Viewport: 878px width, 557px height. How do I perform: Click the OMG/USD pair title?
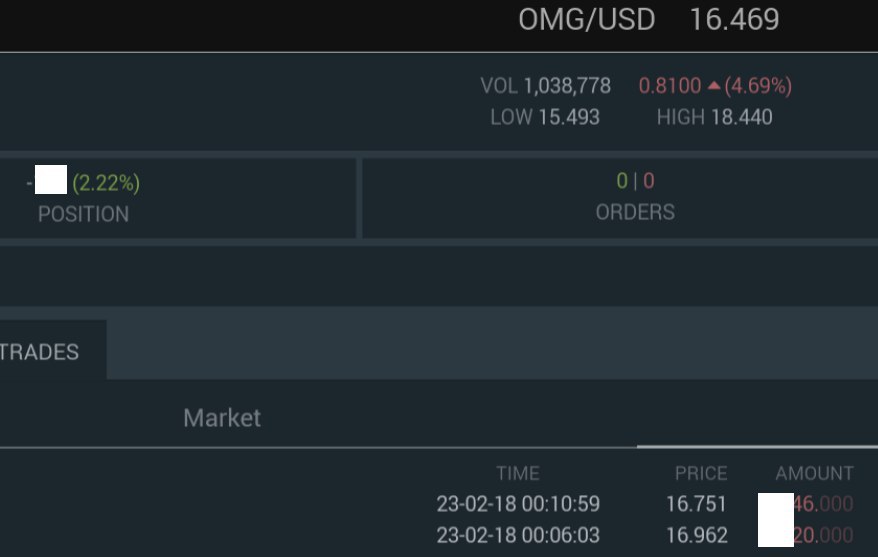coord(586,20)
